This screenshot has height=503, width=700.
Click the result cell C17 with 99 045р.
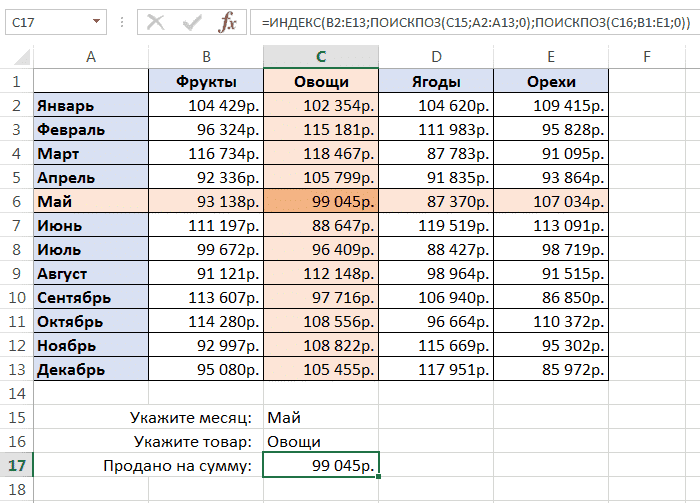click(321, 466)
